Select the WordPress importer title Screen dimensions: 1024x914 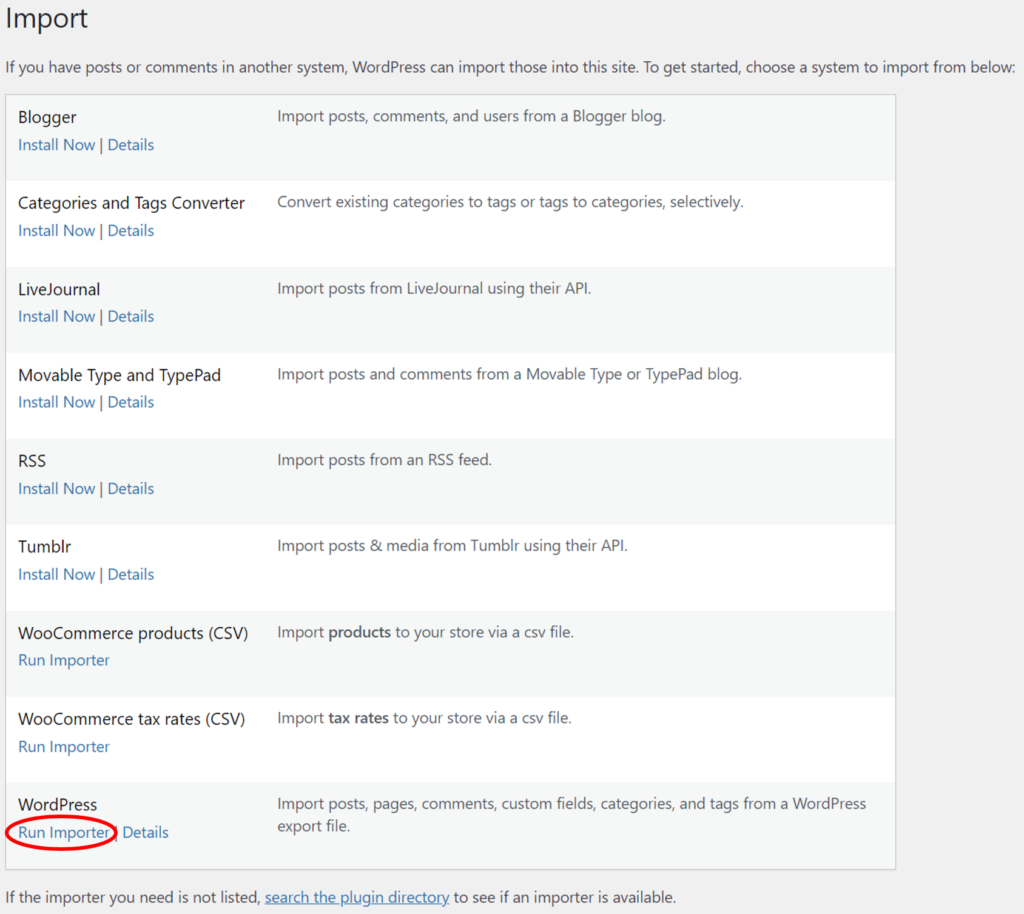tap(57, 804)
